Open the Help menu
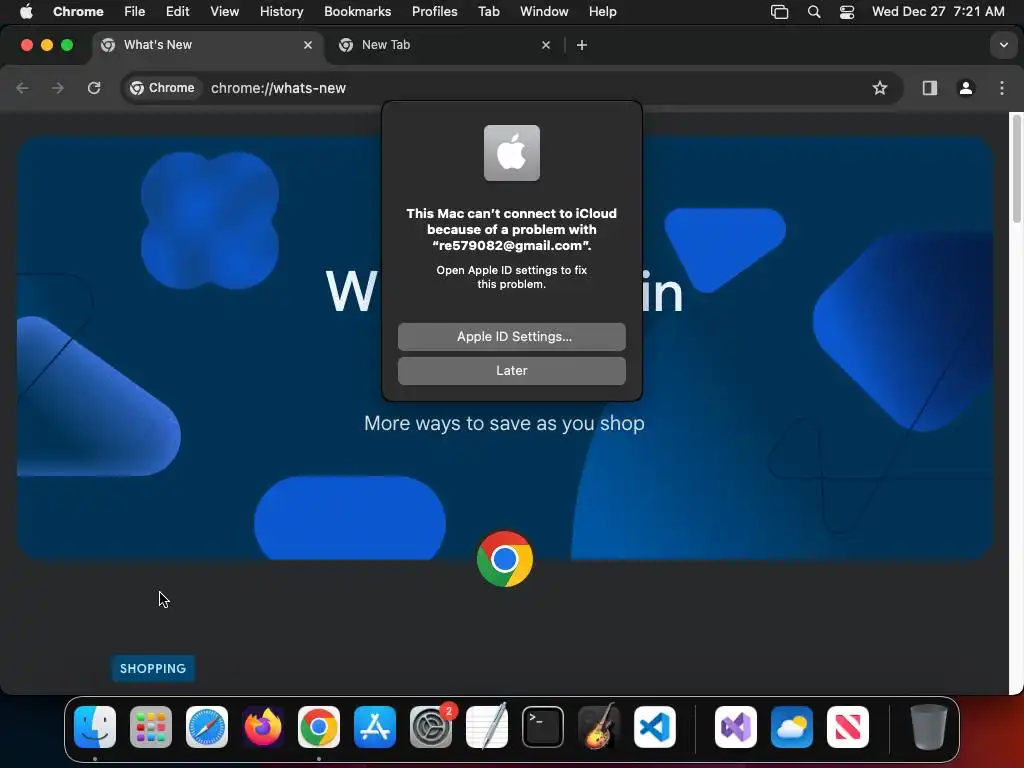 (602, 12)
